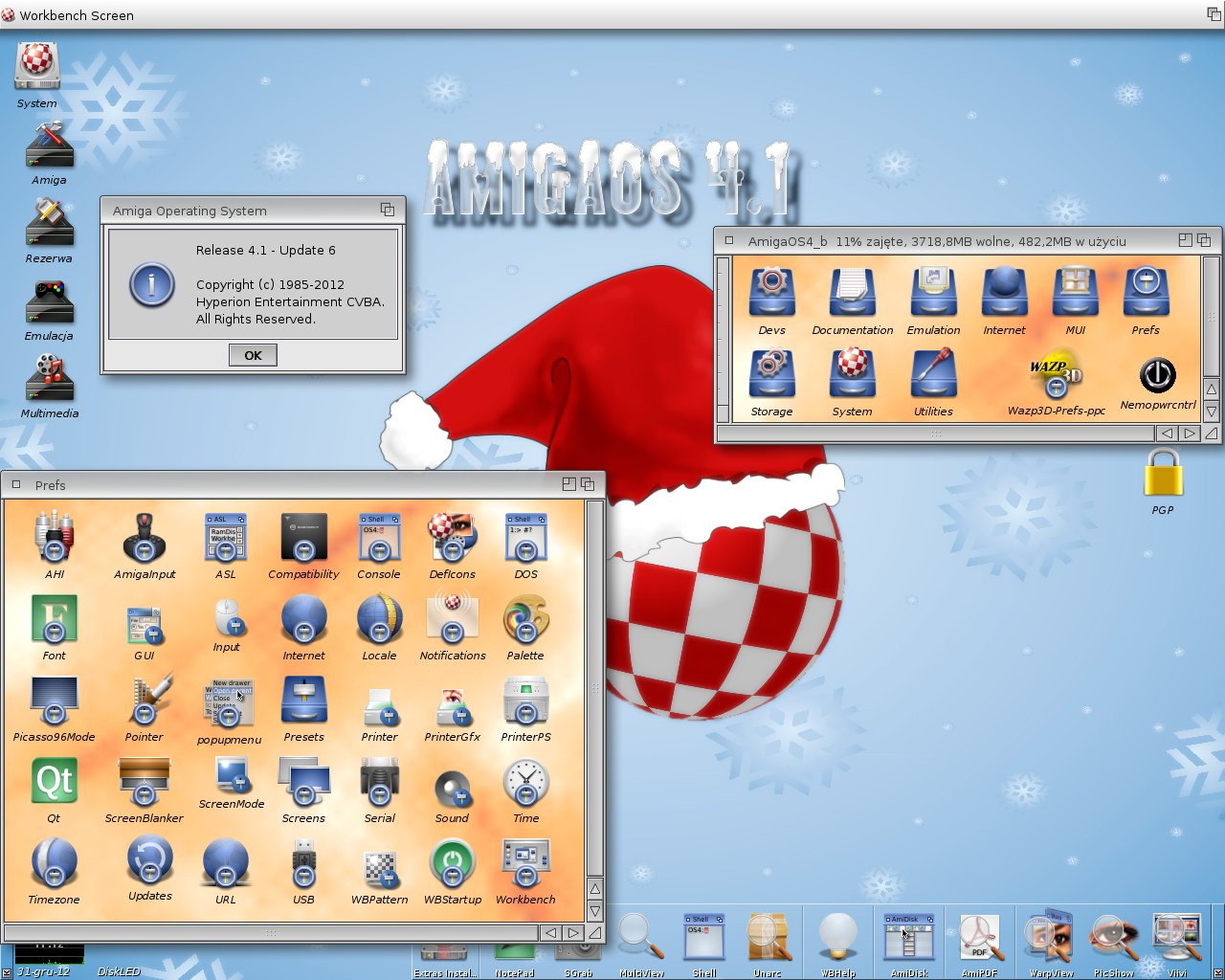
Task: Open the Notifications preferences icon
Action: click(452, 618)
